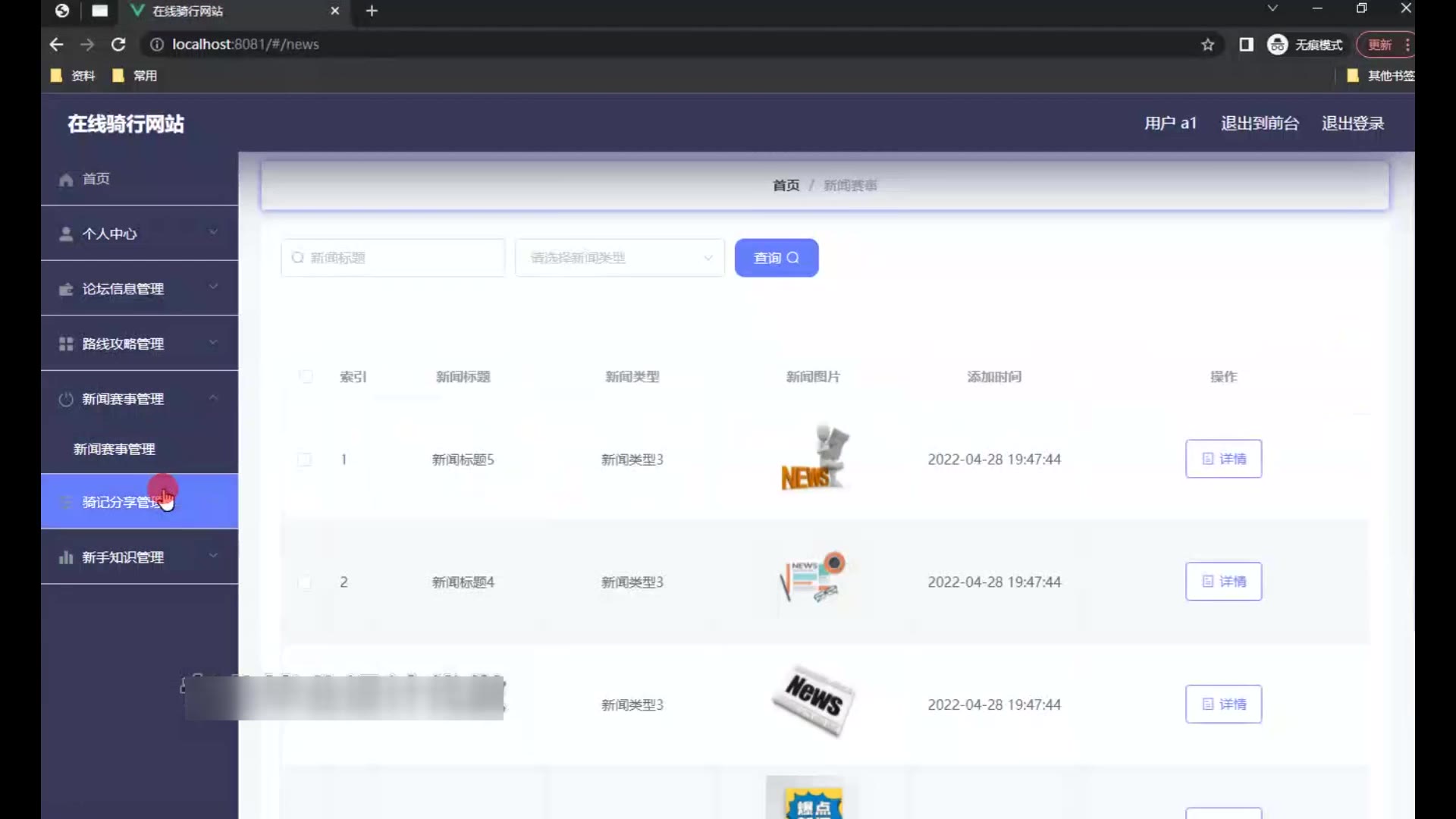Check the checkbox for row 新闻标题5

pos(304,460)
